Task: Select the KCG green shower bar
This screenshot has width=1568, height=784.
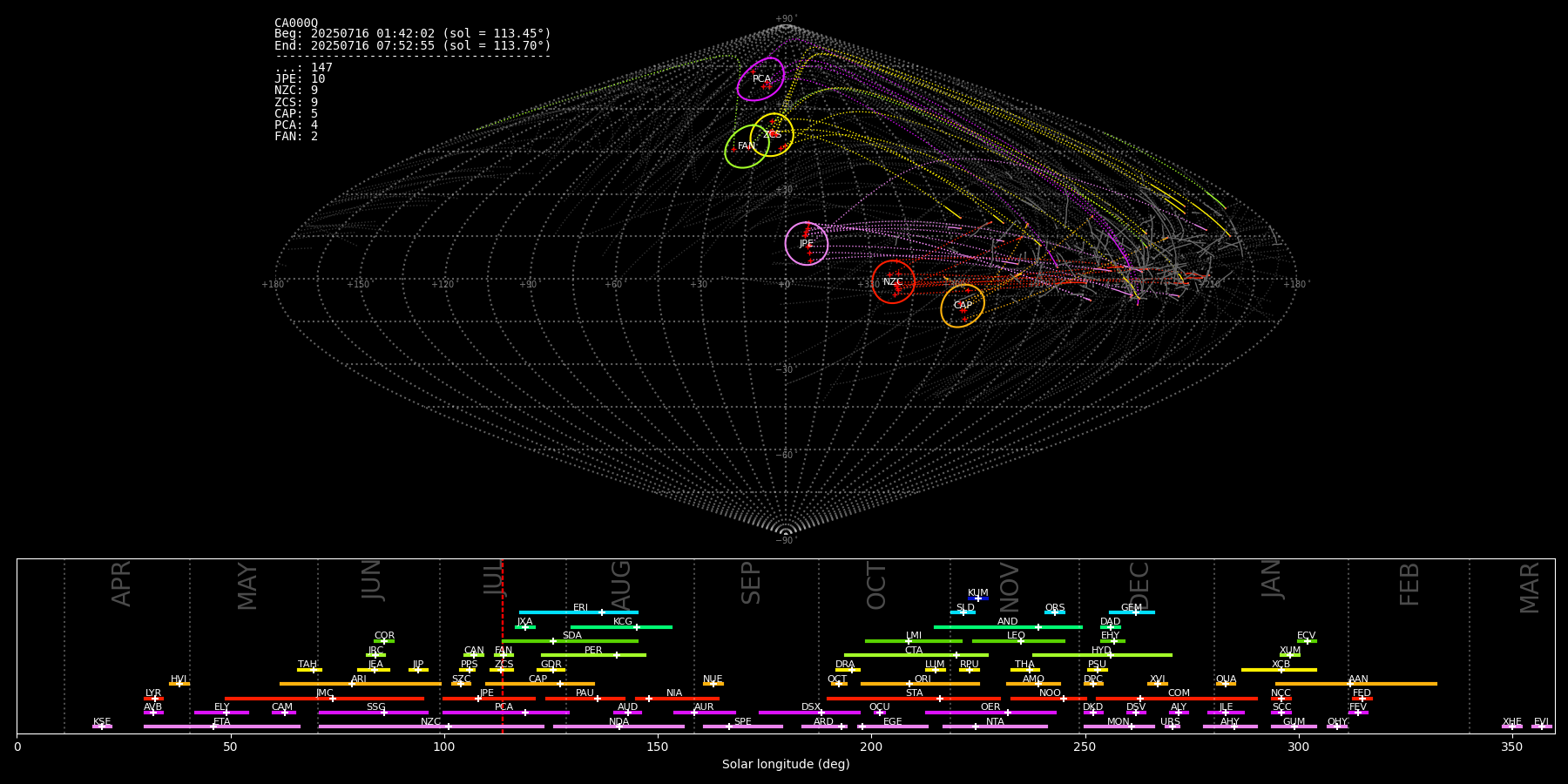Action: tap(621, 626)
